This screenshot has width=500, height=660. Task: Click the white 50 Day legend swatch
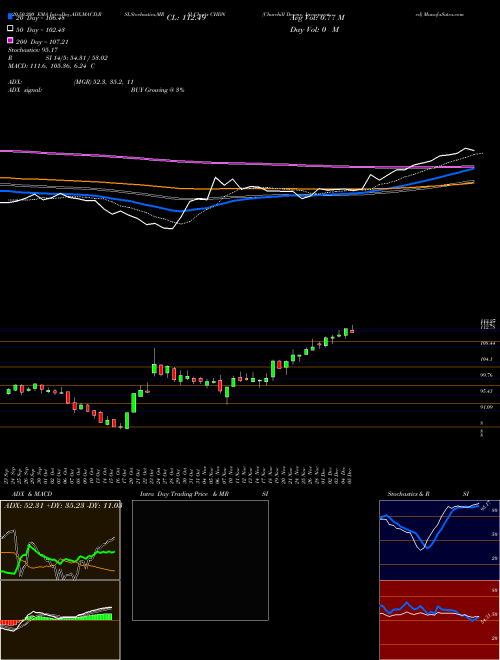pos(10,29)
